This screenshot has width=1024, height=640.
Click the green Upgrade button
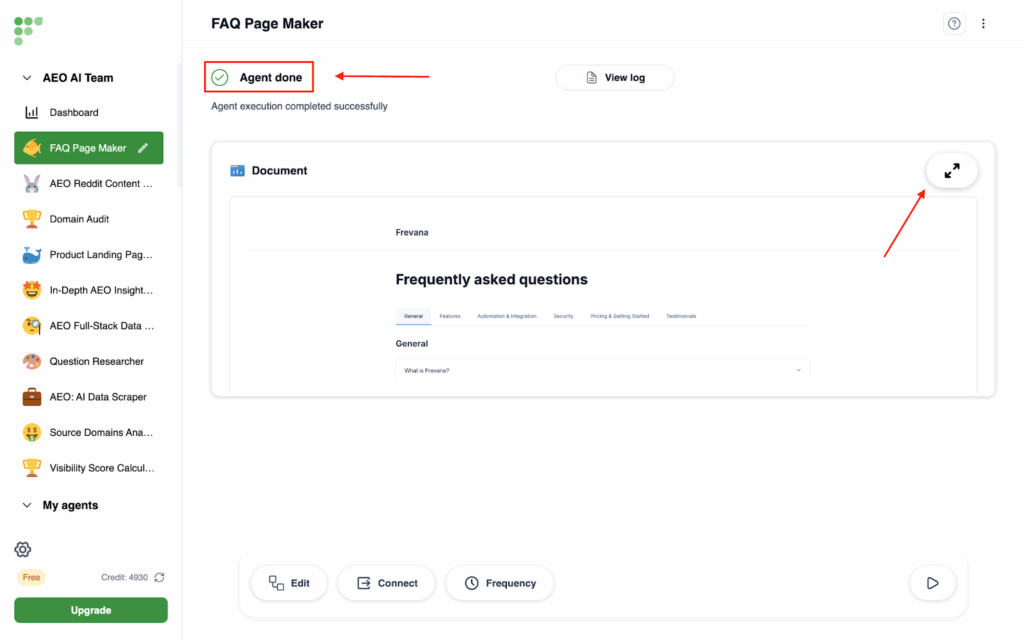pyautogui.click(x=91, y=610)
